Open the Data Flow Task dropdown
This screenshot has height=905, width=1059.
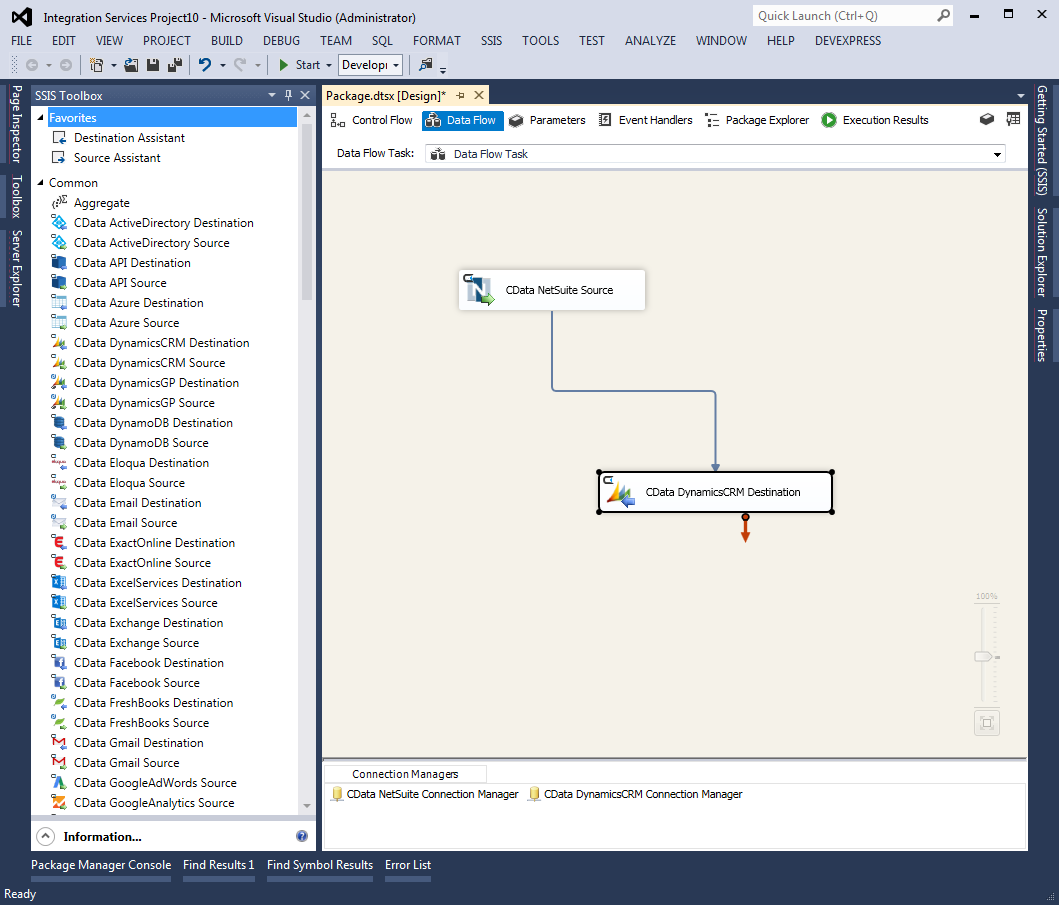[x=997, y=154]
